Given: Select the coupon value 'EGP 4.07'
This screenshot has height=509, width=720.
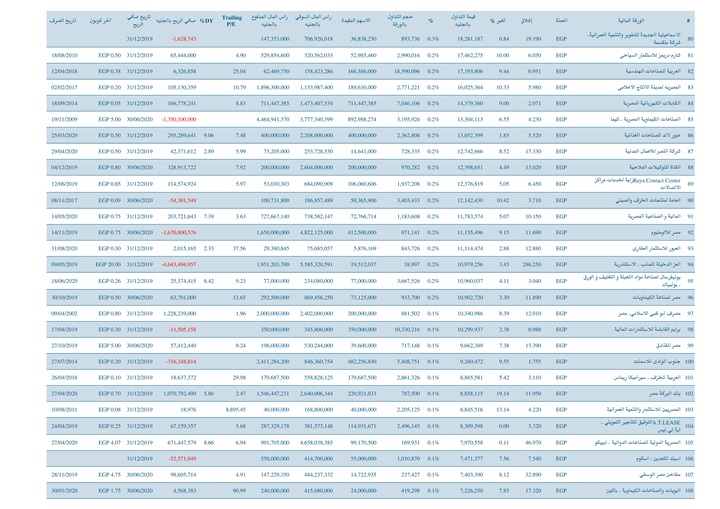Looking at the screenshot, I should (109, 443).
